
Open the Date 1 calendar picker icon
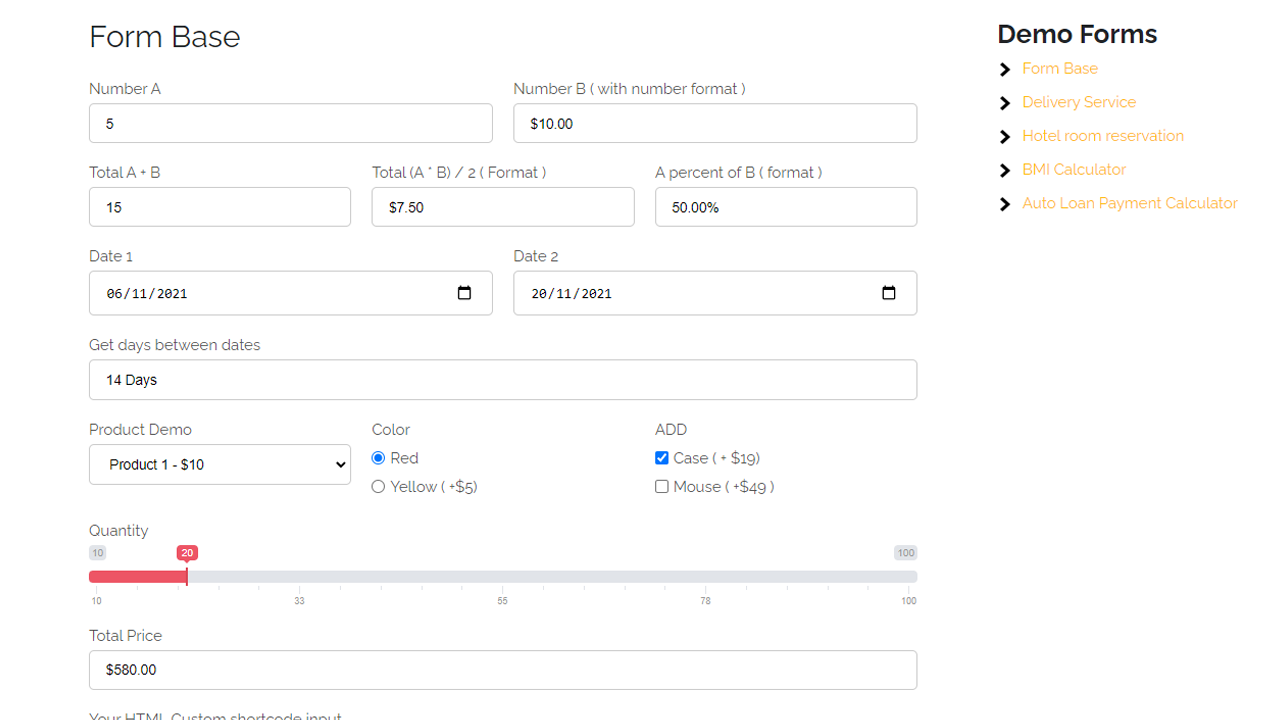coord(464,293)
